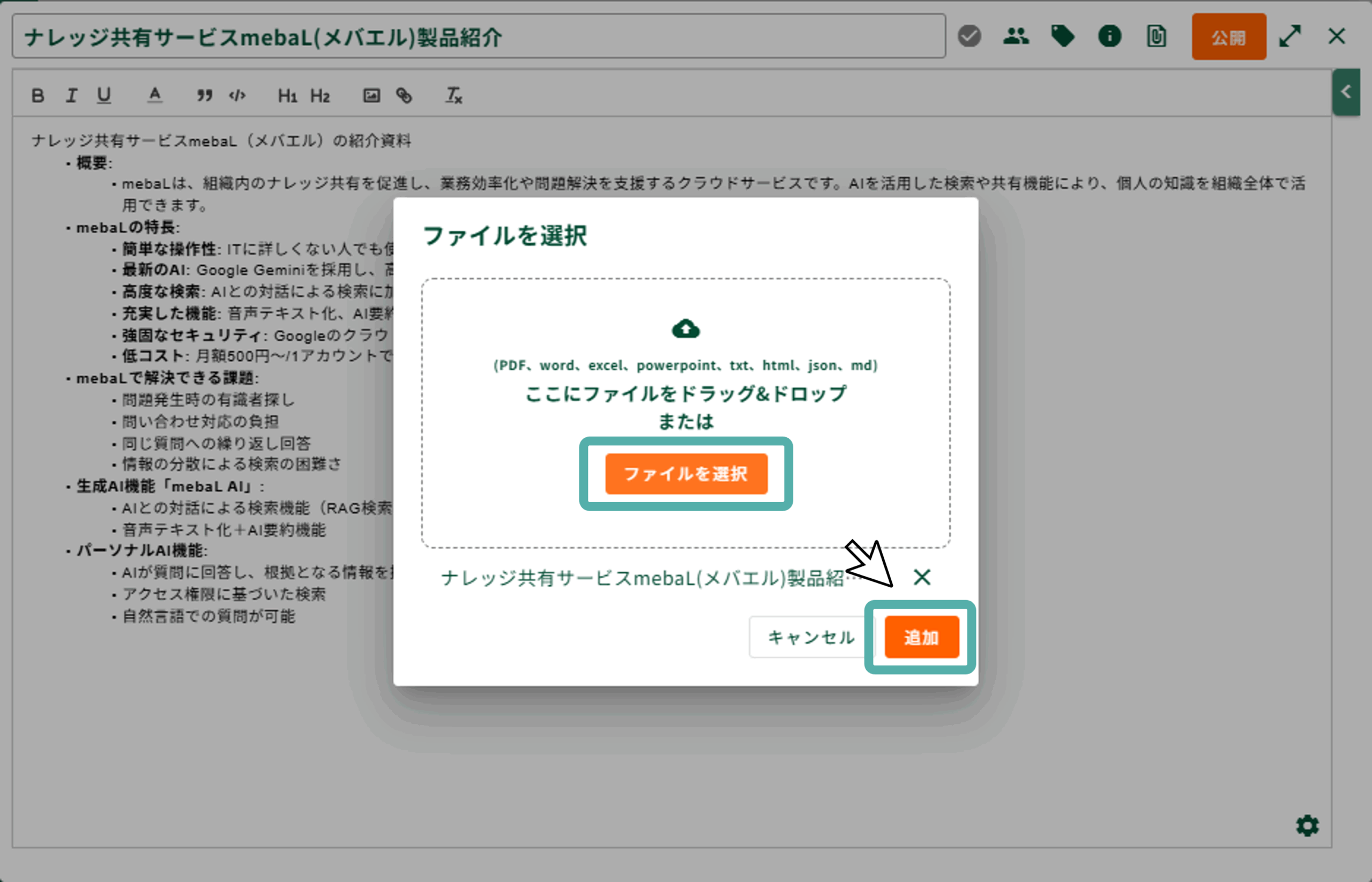Insert an image via toolbar icon
Viewport: 1372px width, 882px height.
(371, 95)
